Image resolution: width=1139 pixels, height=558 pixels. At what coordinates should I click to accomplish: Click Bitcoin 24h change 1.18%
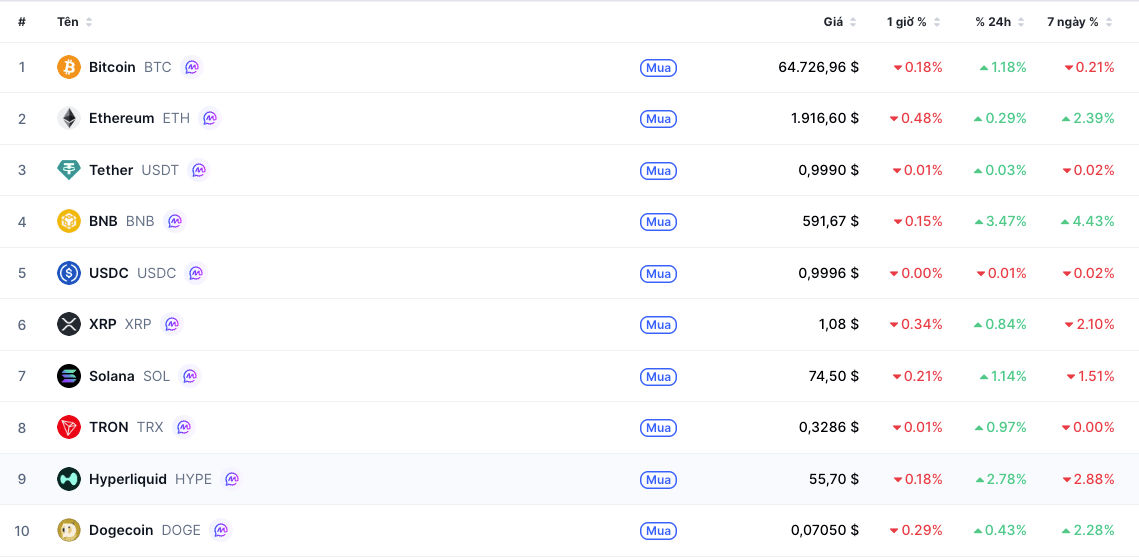pos(1002,67)
